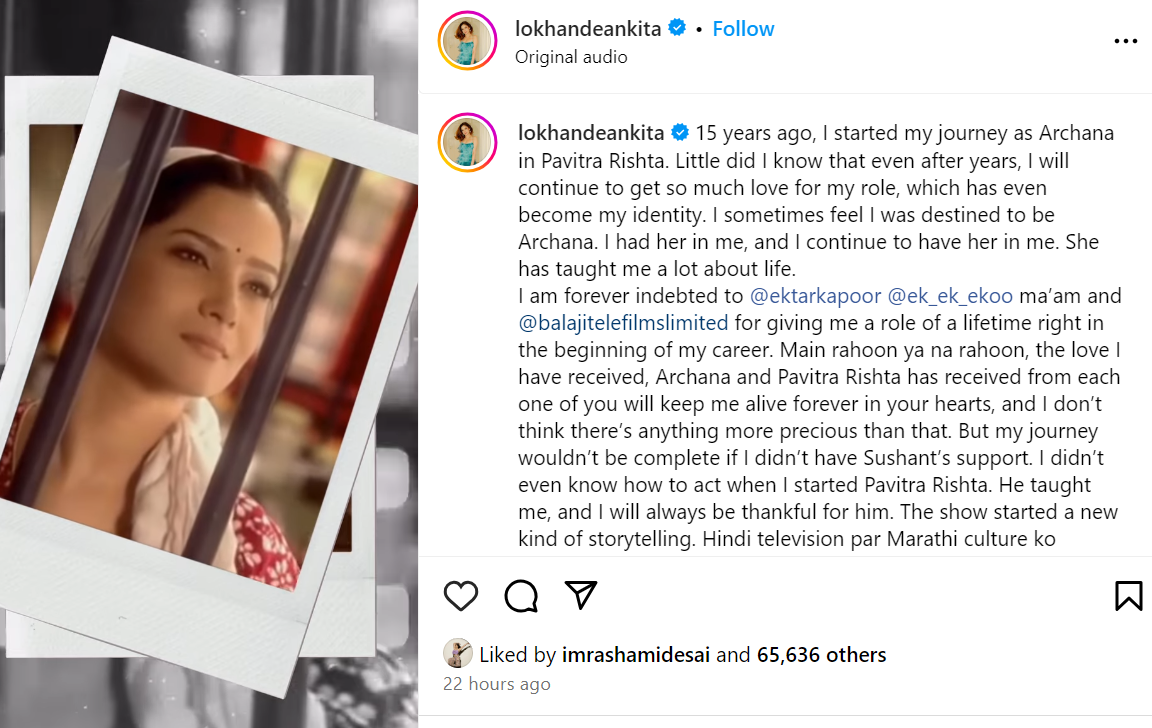Share the post with paper plane icon
The width and height of the screenshot is (1152, 728).
click(x=581, y=595)
